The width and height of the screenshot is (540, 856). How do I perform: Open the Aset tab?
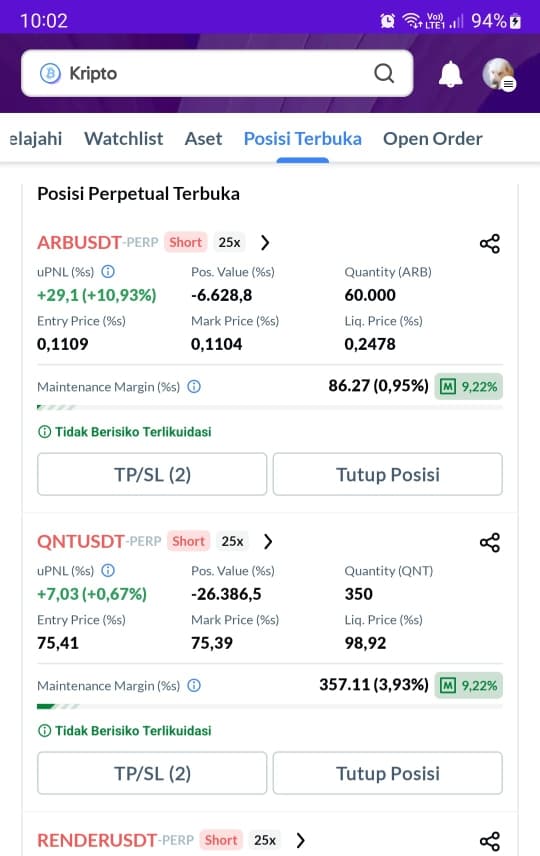pos(203,139)
